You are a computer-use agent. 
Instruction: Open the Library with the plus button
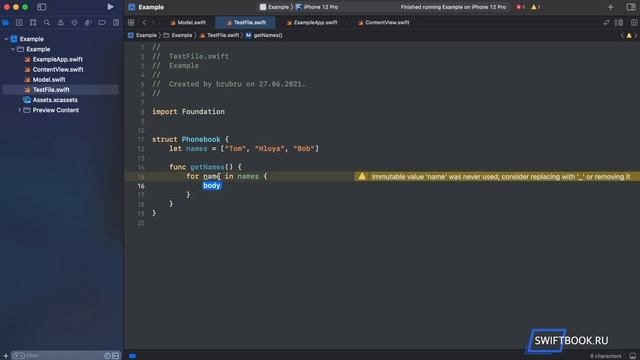[610, 7]
